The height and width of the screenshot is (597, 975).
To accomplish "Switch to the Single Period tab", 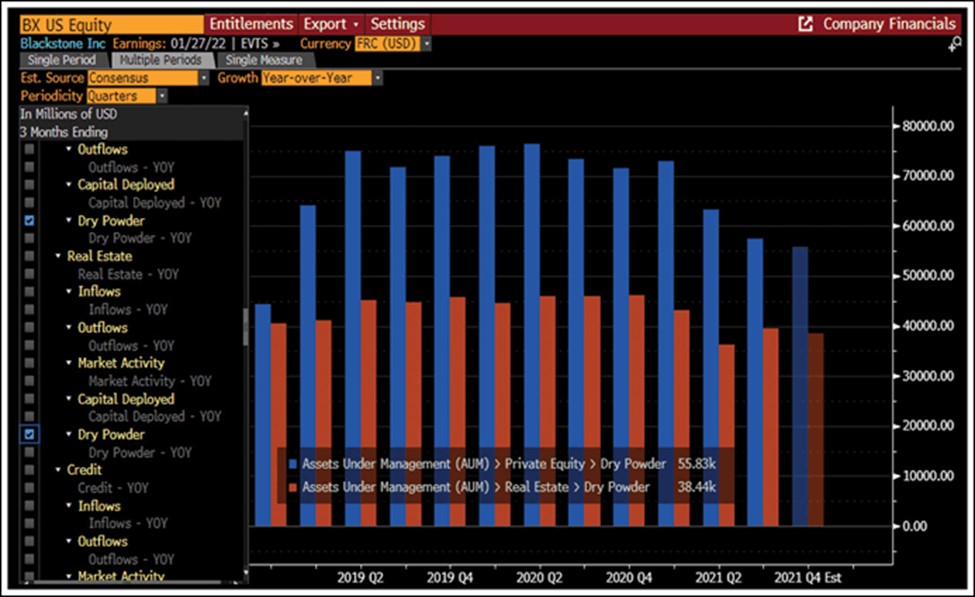I will (56, 60).
